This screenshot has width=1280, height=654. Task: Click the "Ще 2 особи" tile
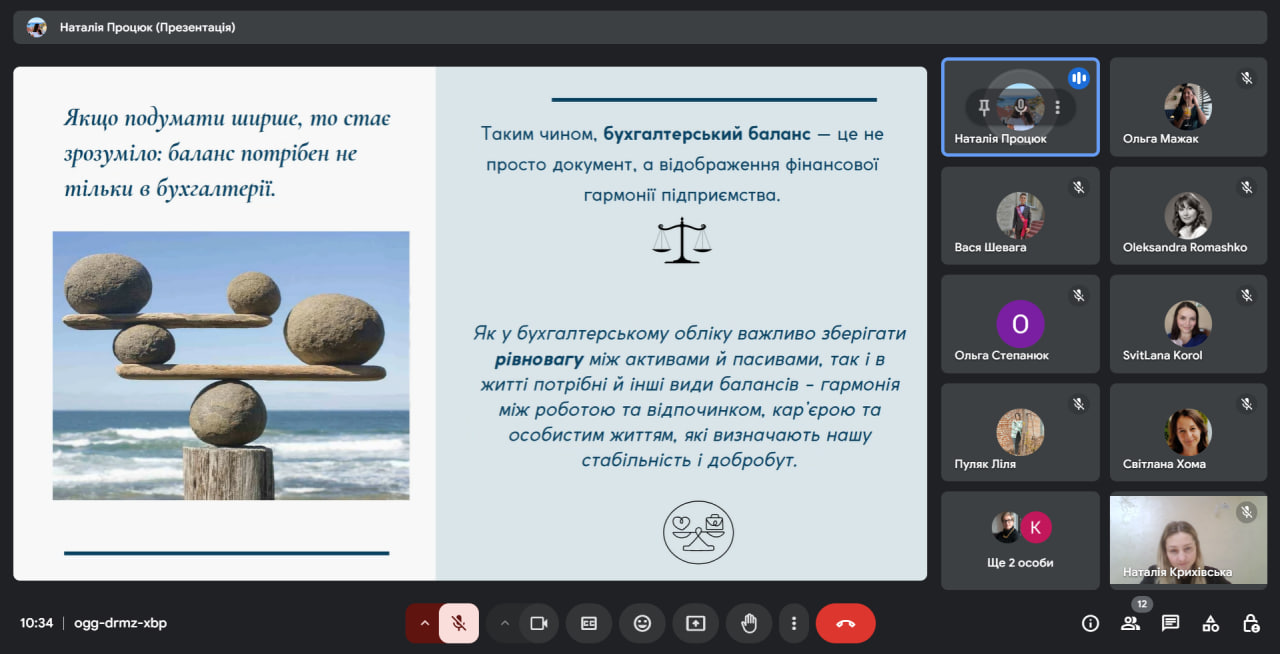point(1020,540)
